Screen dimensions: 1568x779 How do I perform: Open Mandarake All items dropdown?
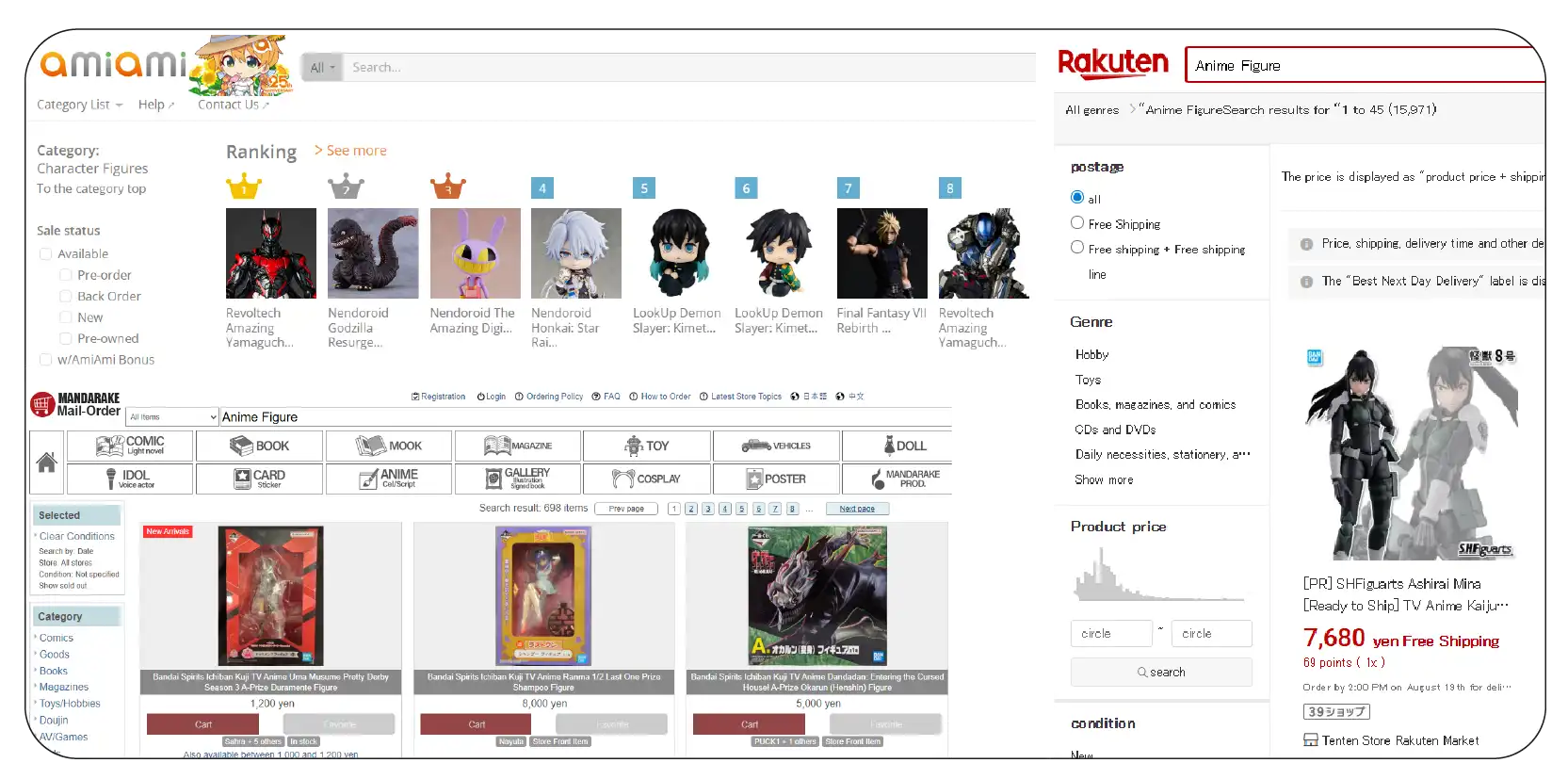pyautogui.click(x=172, y=416)
